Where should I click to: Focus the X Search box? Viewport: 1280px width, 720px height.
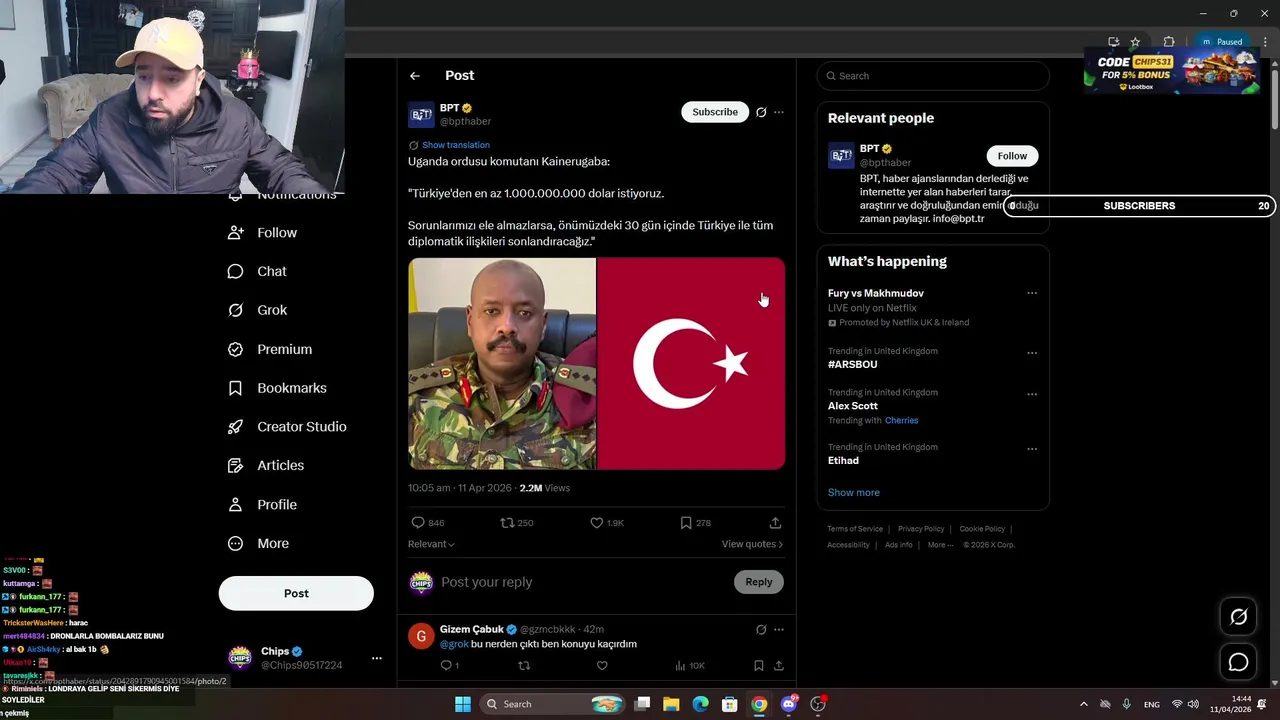(x=933, y=76)
